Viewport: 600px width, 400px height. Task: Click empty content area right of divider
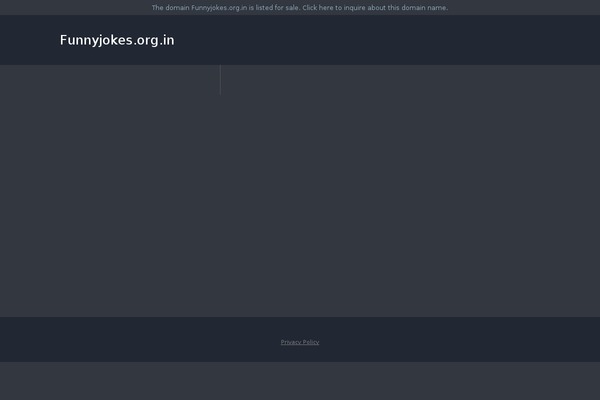(410, 191)
